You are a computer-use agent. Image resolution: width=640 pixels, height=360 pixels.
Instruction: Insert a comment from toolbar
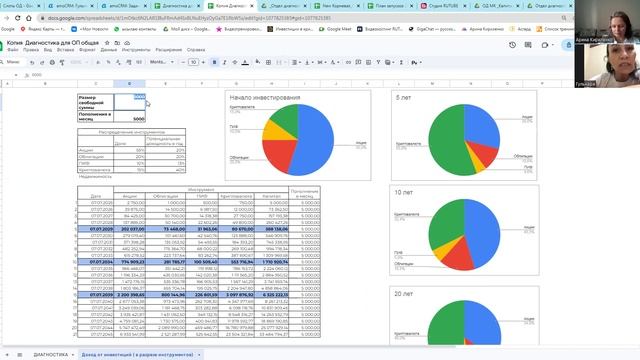(358, 62)
